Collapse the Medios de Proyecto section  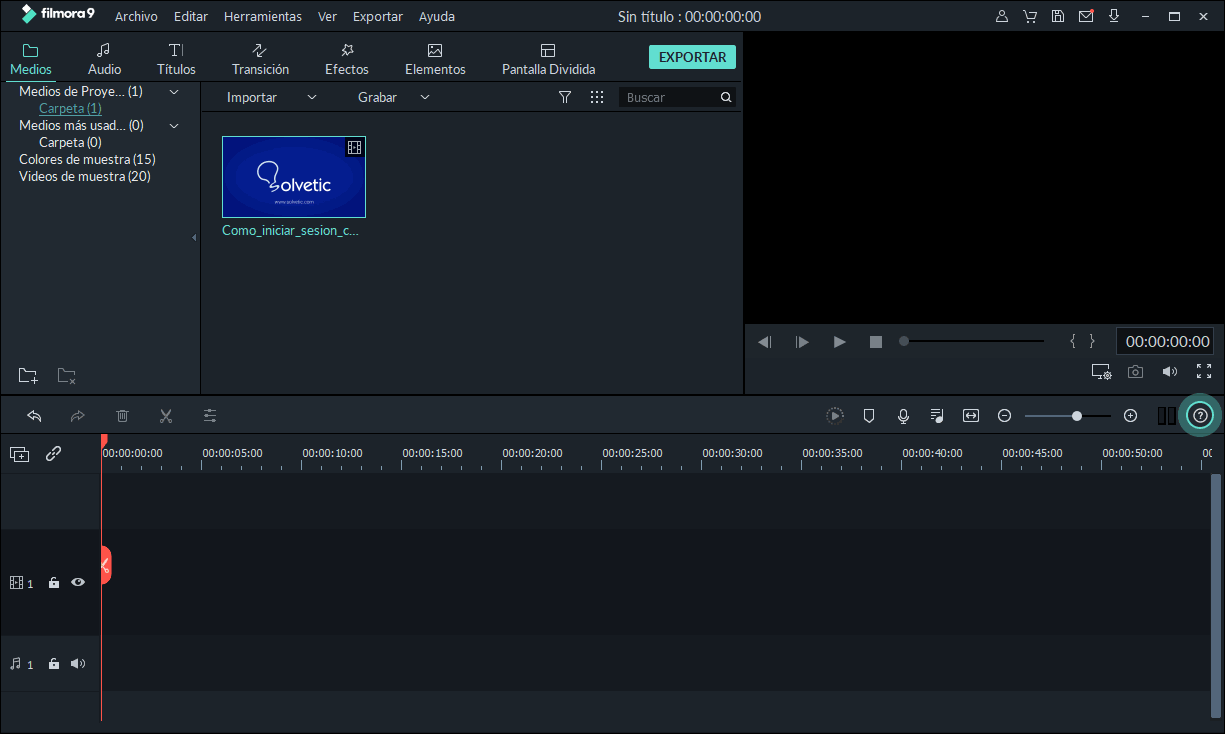coord(173,91)
